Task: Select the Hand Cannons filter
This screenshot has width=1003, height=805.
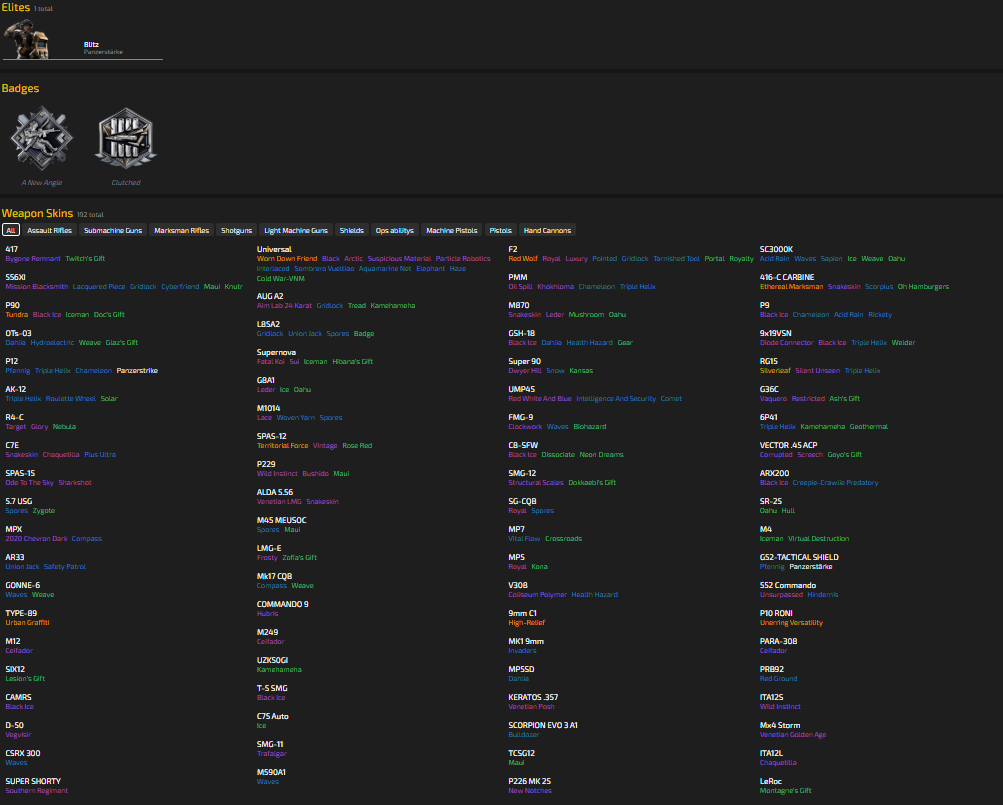Action: pyautogui.click(x=547, y=230)
